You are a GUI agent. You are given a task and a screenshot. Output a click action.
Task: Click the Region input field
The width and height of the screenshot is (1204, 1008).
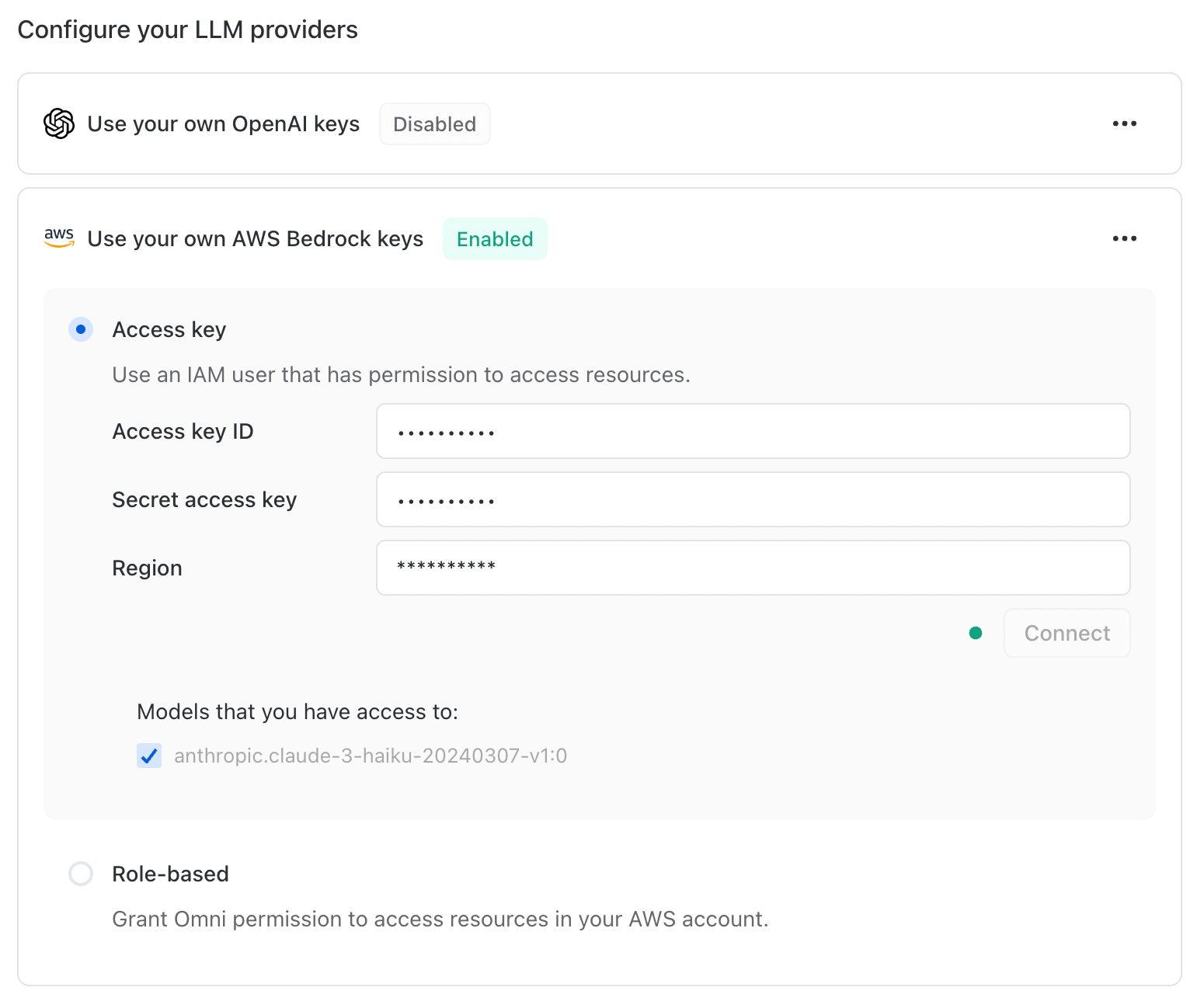[x=753, y=568]
